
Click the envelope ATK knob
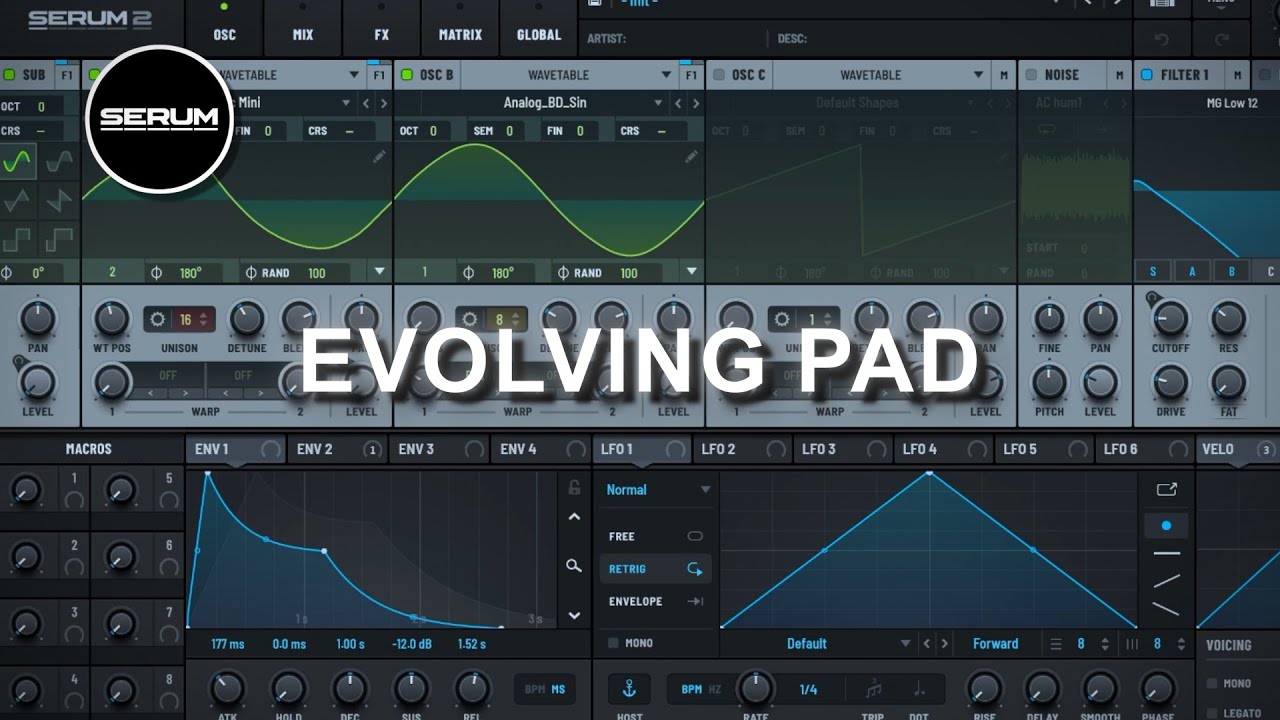click(x=227, y=689)
